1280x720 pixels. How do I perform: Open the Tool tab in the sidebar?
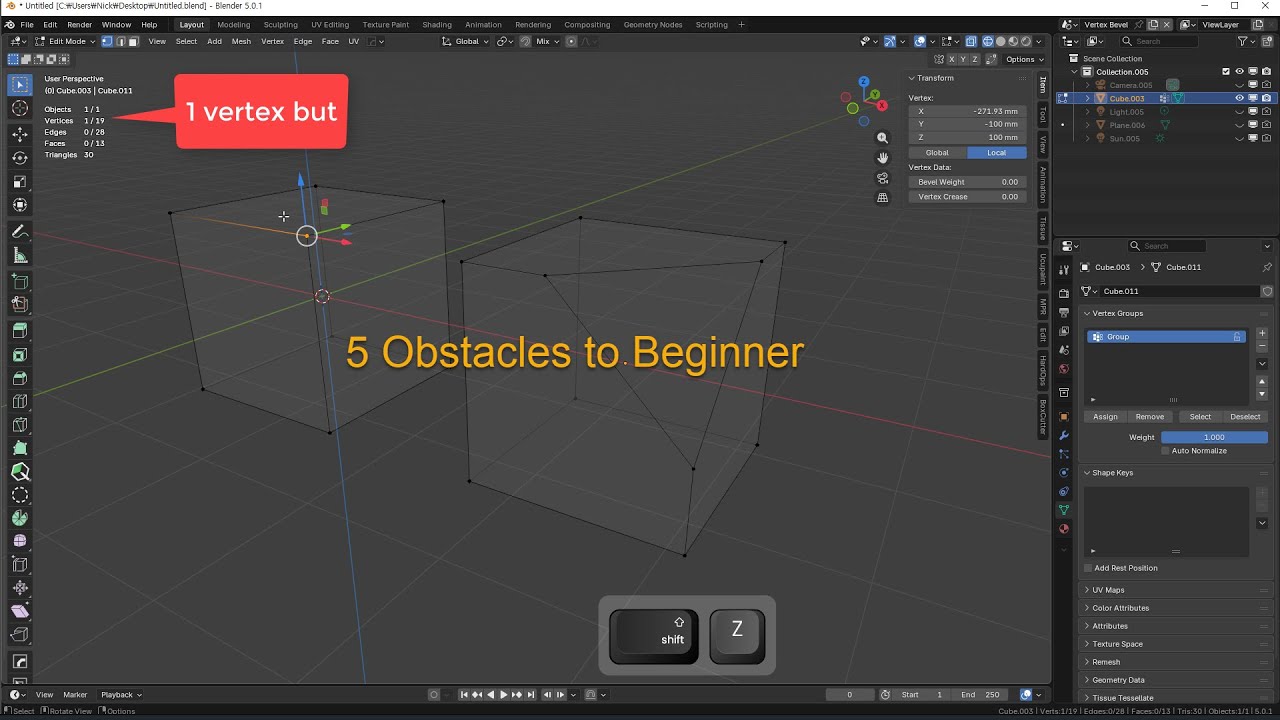pos(1043,114)
